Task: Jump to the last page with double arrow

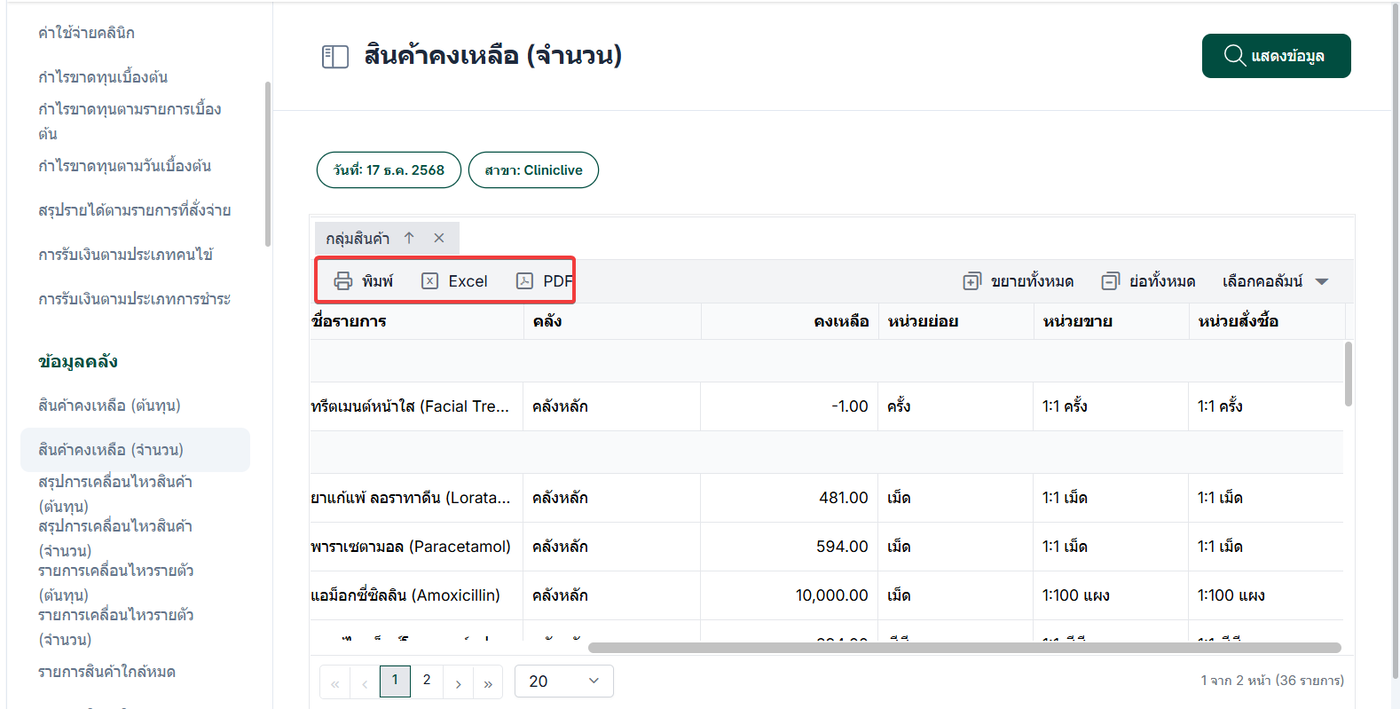Action: (x=488, y=682)
